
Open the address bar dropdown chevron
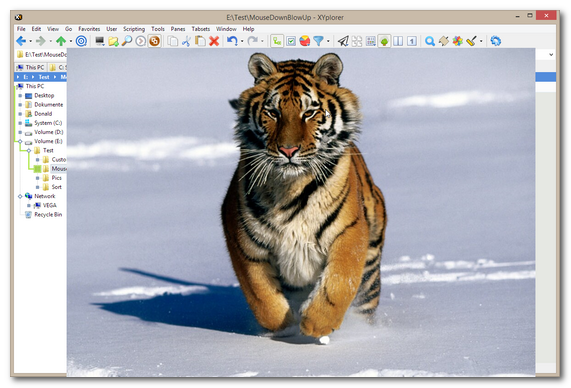(551, 55)
